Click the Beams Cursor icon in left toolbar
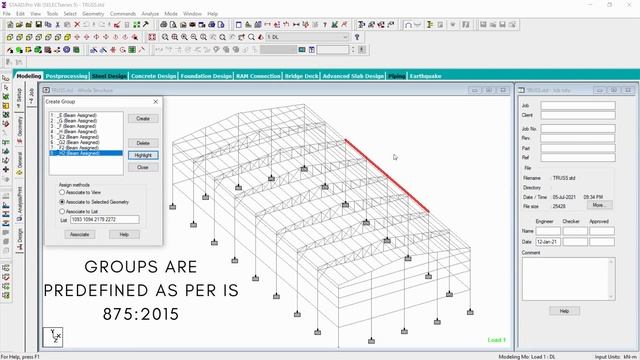The height and width of the screenshot is (360, 640). pyautogui.click(x=6, y=87)
